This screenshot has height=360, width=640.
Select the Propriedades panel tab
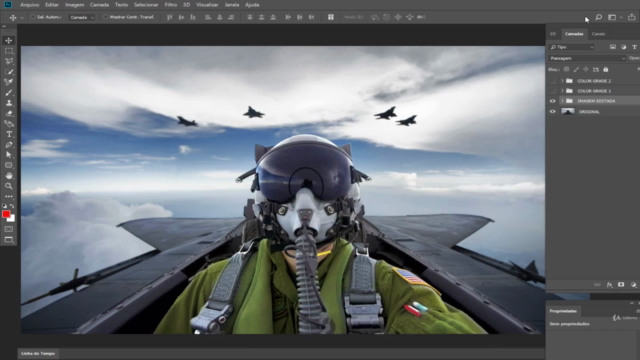563,311
